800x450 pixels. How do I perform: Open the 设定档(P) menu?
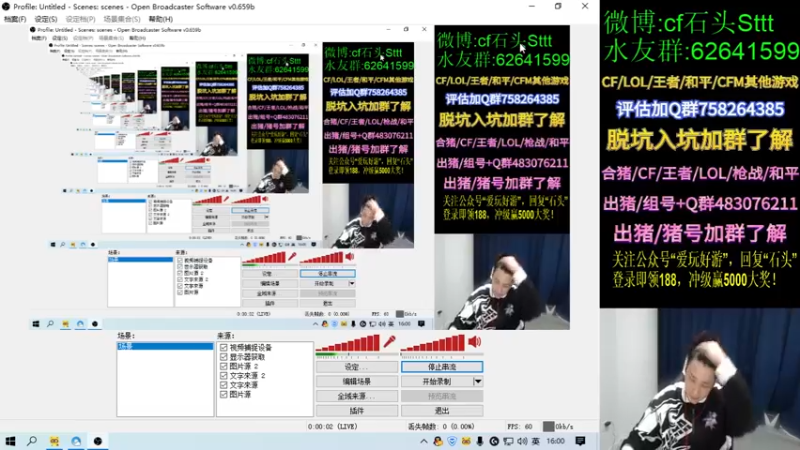tap(80, 19)
